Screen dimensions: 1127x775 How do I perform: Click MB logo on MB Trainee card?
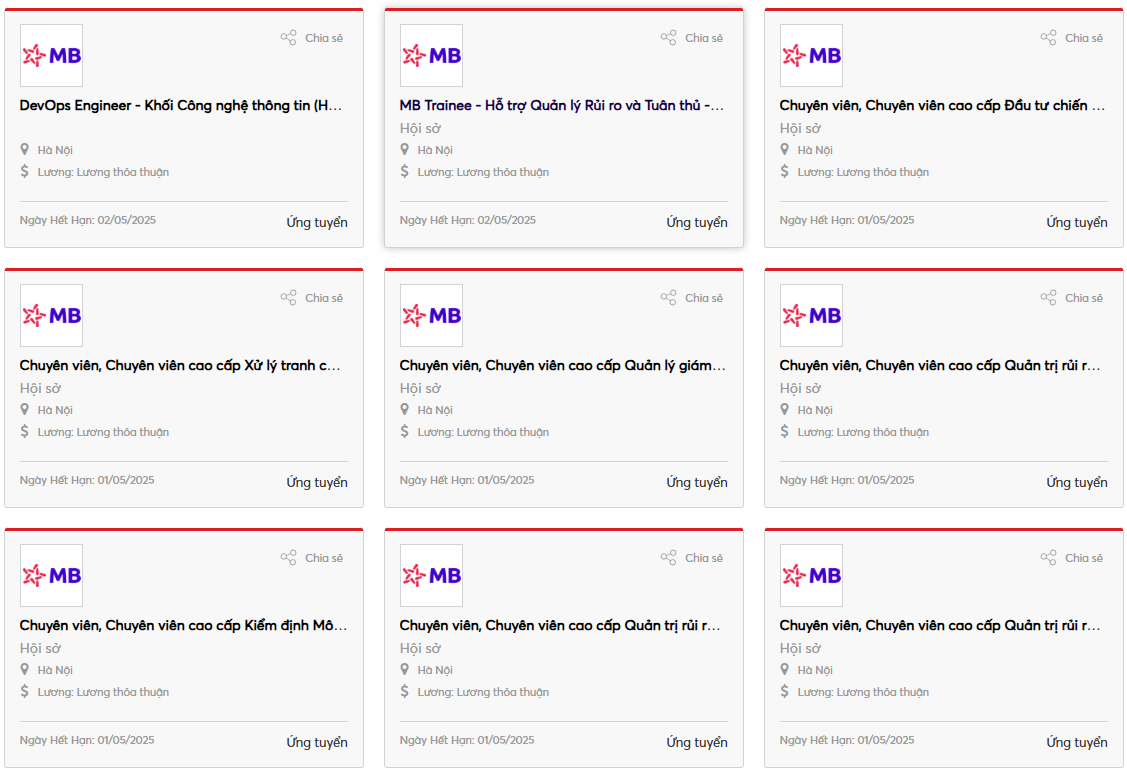pyautogui.click(x=431, y=56)
